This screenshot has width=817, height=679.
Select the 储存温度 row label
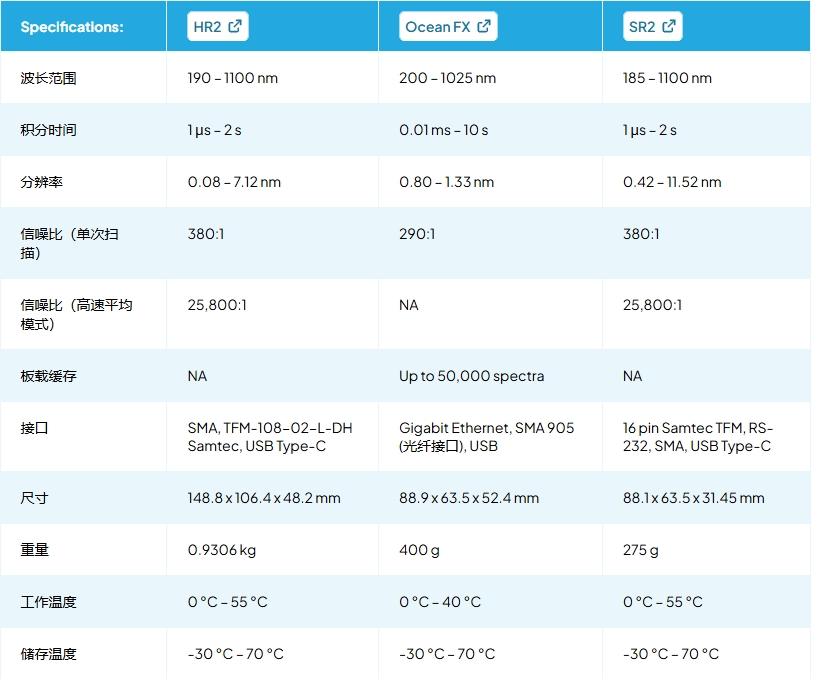coord(49,654)
